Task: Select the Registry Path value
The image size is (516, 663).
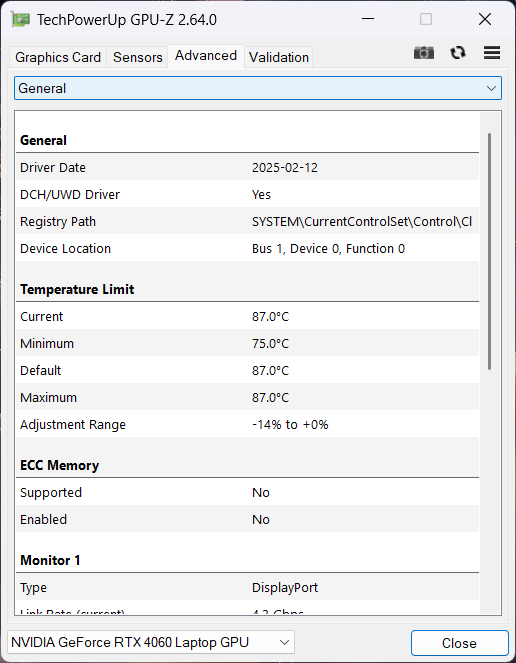Action: pyautogui.click(x=362, y=222)
